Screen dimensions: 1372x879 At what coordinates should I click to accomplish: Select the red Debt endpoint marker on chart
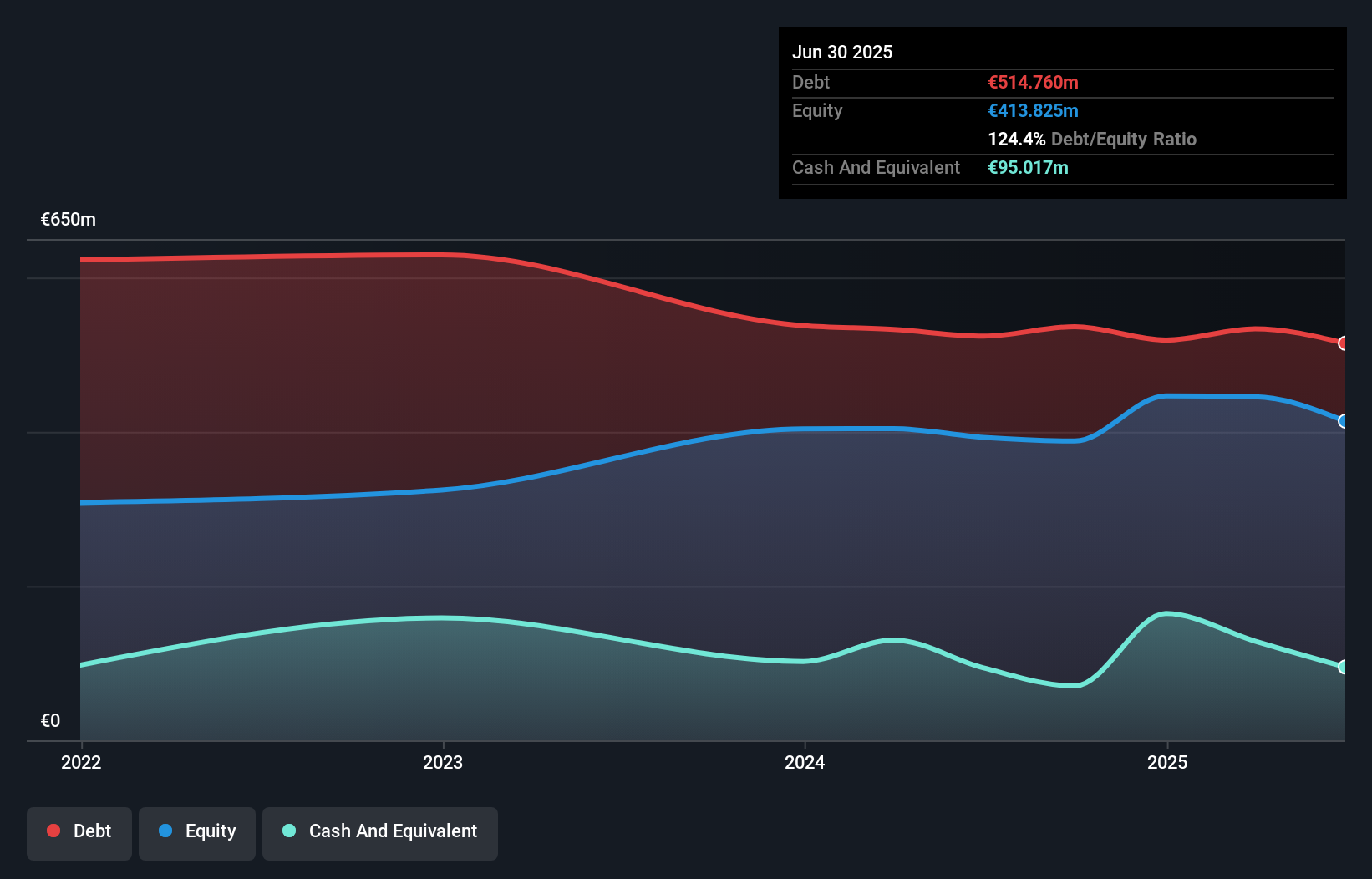pyautogui.click(x=1343, y=343)
